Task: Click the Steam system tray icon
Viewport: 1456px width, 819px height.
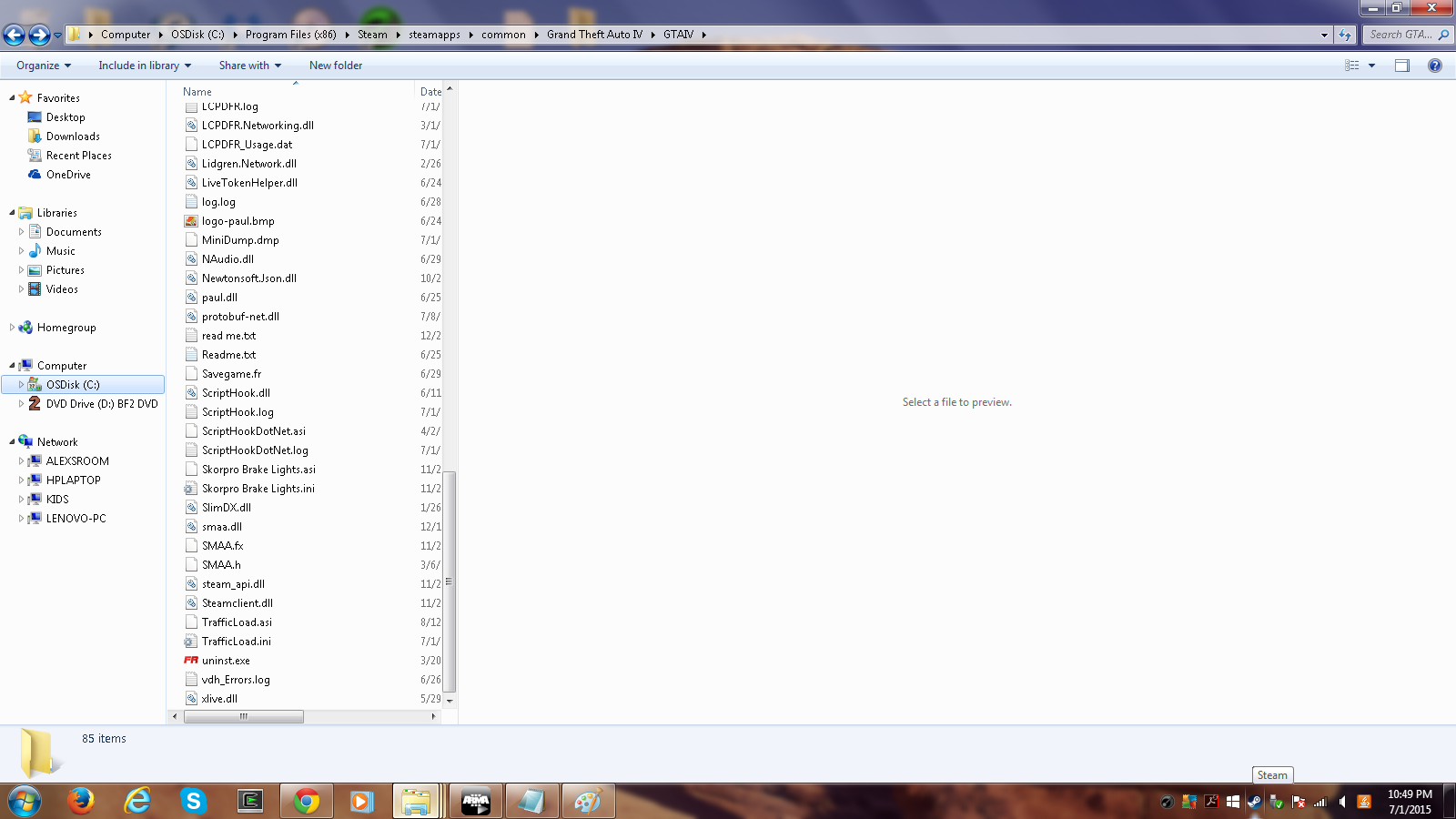Action: click(x=1254, y=802)
